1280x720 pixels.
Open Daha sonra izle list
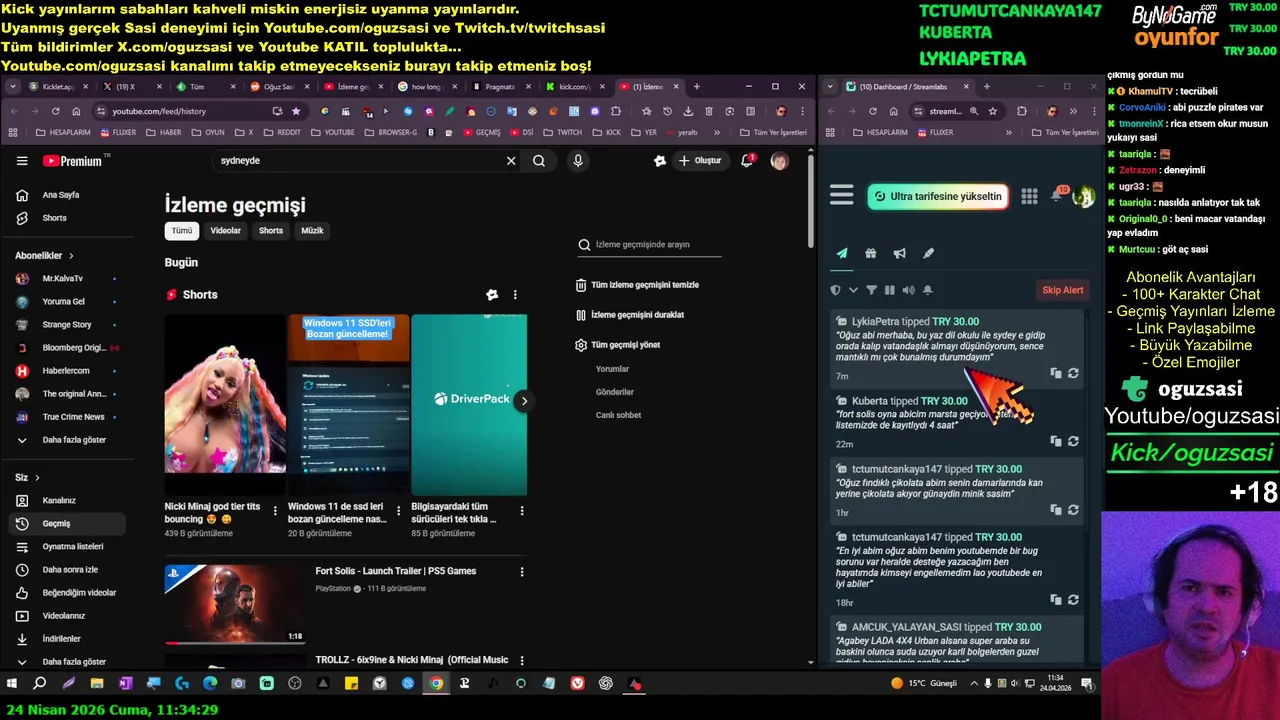70,570
